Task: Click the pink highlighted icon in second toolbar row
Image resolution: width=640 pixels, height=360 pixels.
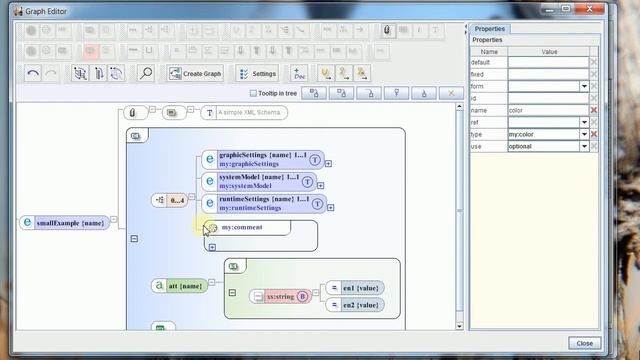Action: [x=90, y=51]
